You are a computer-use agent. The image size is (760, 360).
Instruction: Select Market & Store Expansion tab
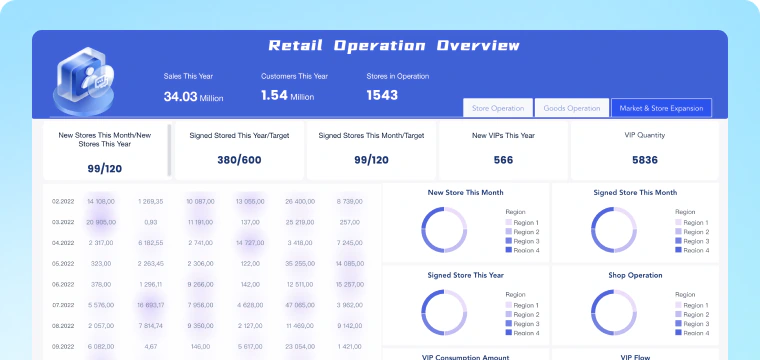click(x=661, y=108)
